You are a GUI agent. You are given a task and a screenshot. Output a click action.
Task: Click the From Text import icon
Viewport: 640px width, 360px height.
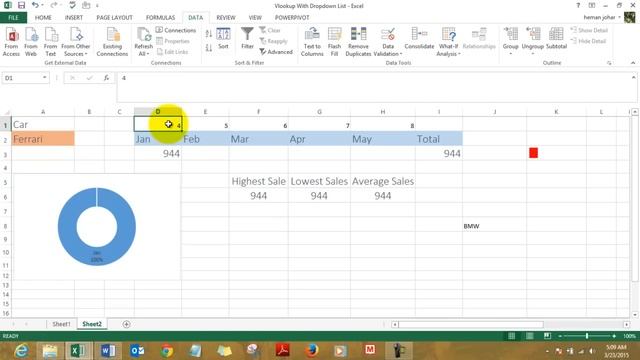coord(51,42)
